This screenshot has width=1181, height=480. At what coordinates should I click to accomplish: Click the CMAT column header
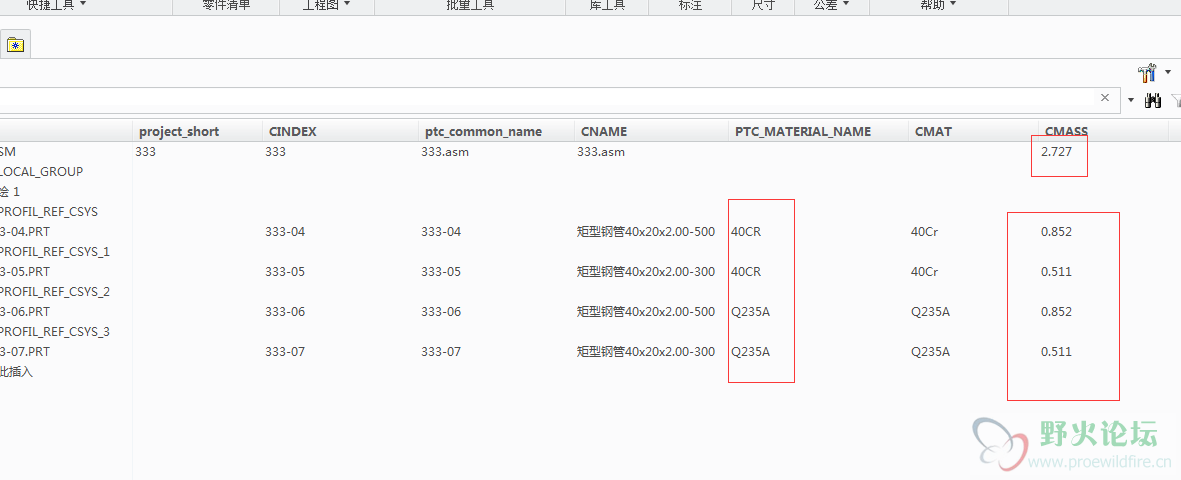pos(933,131)
